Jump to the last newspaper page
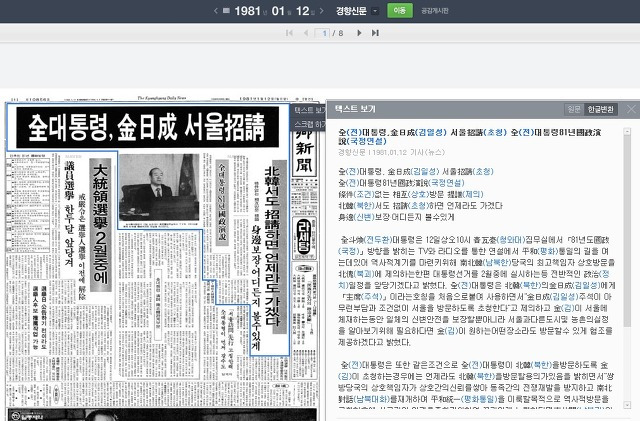 tap(375, 33)
